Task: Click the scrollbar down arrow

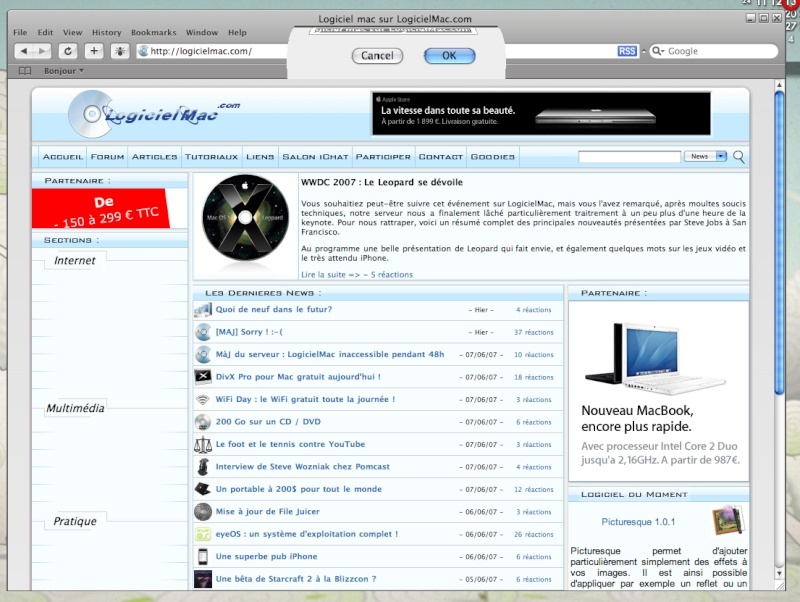Action: [x=779, y=573]
